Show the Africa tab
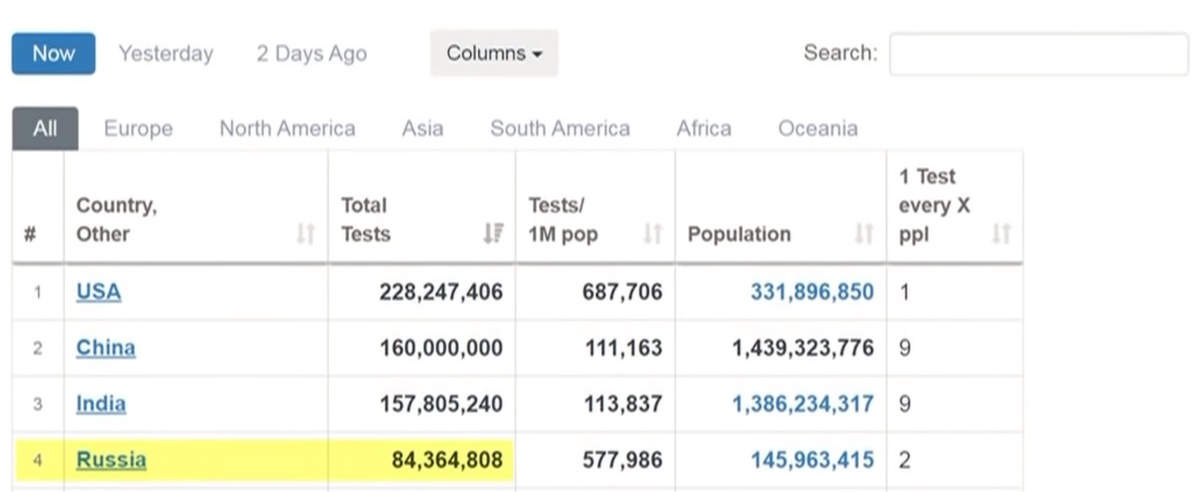1200x492 pixels. point(703,129)
